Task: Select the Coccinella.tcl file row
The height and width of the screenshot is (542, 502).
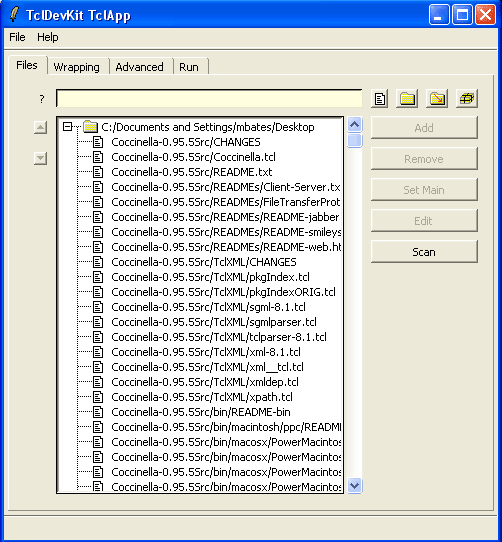Action: pos(193,157)
